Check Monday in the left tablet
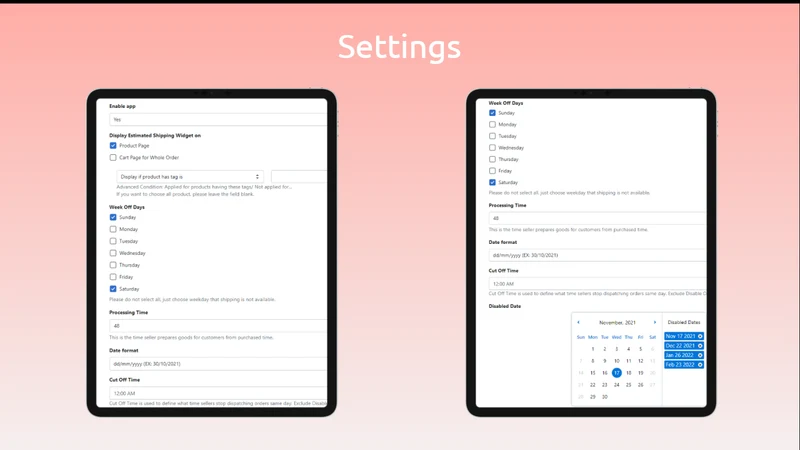This screenshot has height=450, width=800. [x=113, y=229]
